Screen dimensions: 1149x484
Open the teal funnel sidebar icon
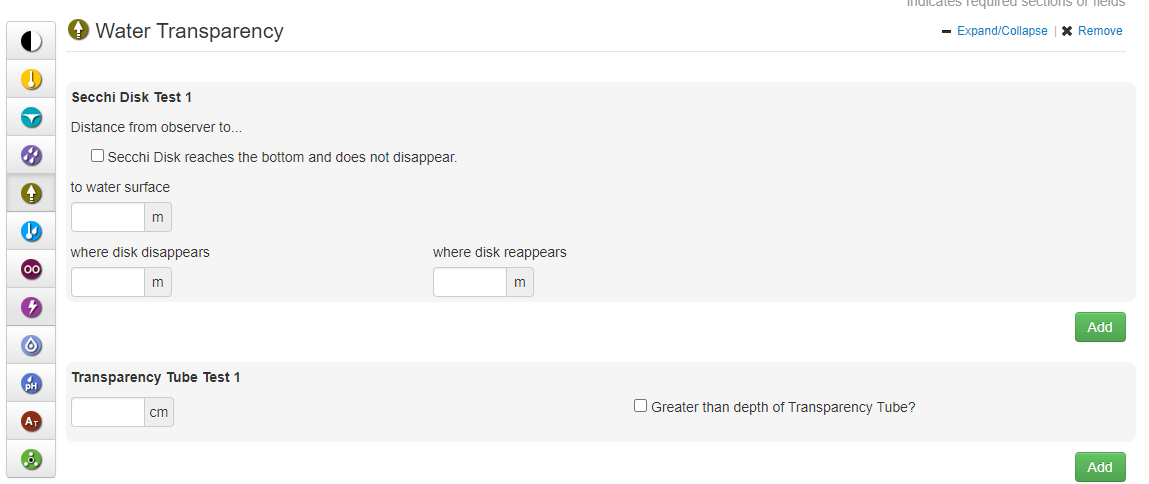click(x=31, y=117)
